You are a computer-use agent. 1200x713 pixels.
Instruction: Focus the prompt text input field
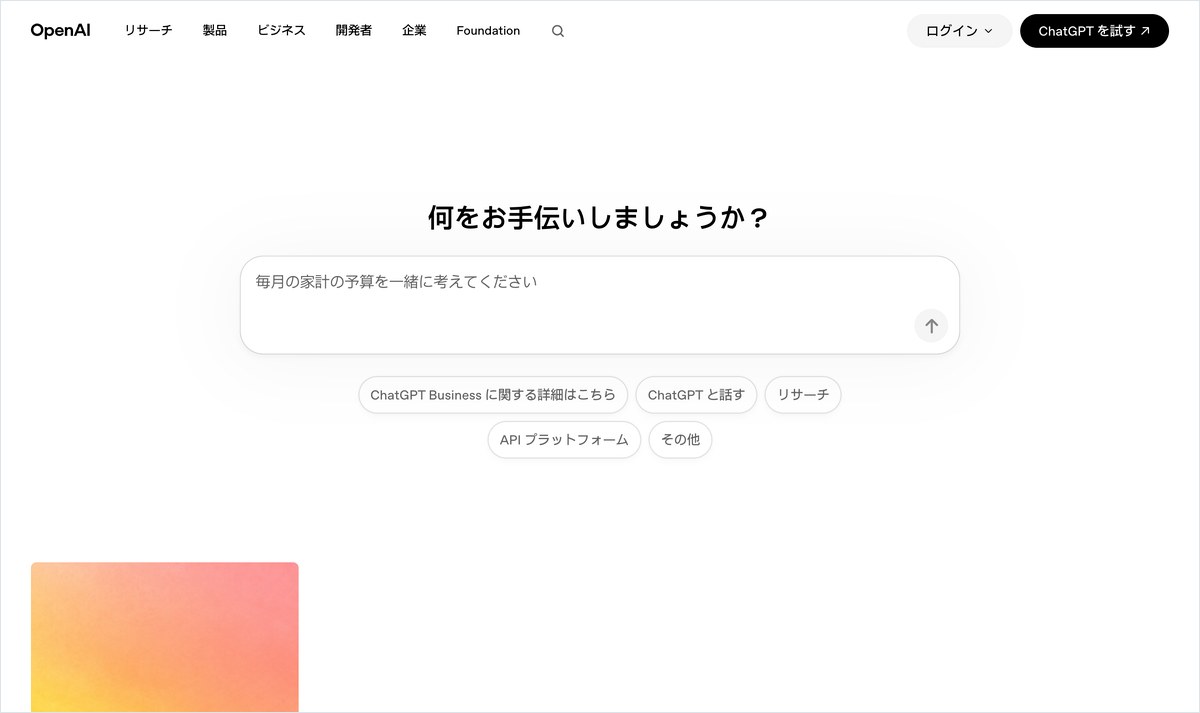click(600, 305)
